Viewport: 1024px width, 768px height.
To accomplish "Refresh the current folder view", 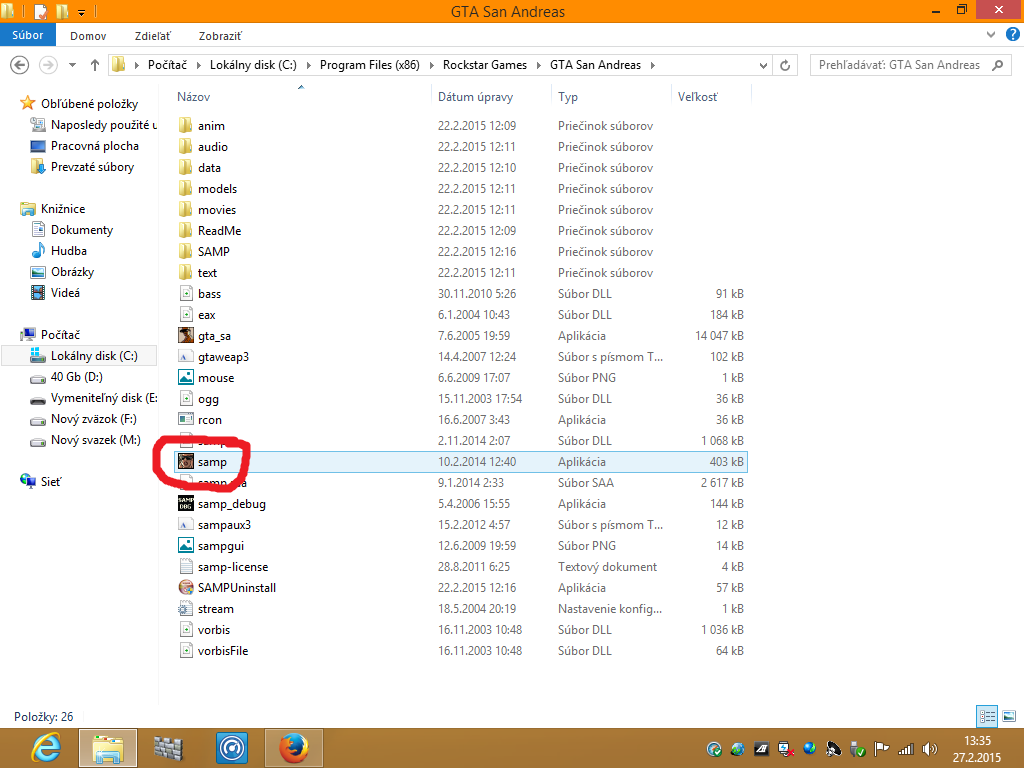I will (x=785, y=65).
